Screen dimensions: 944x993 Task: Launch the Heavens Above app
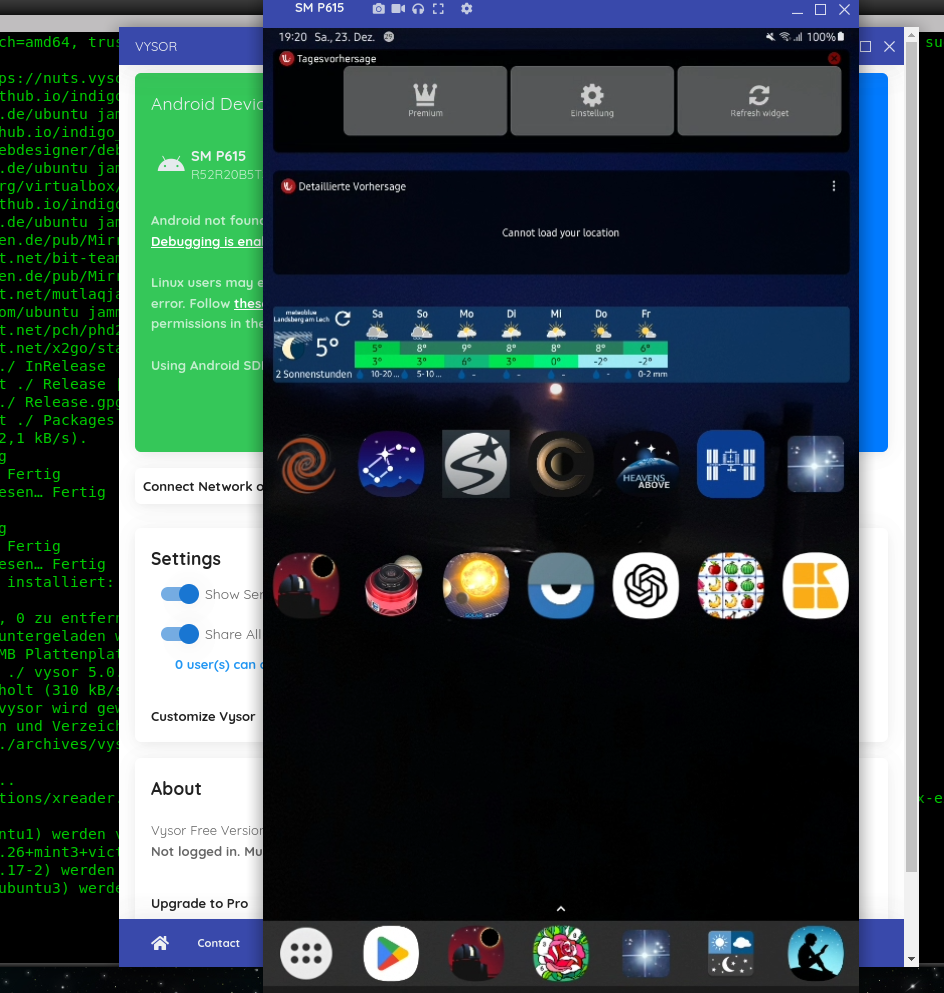coord(645,464)
